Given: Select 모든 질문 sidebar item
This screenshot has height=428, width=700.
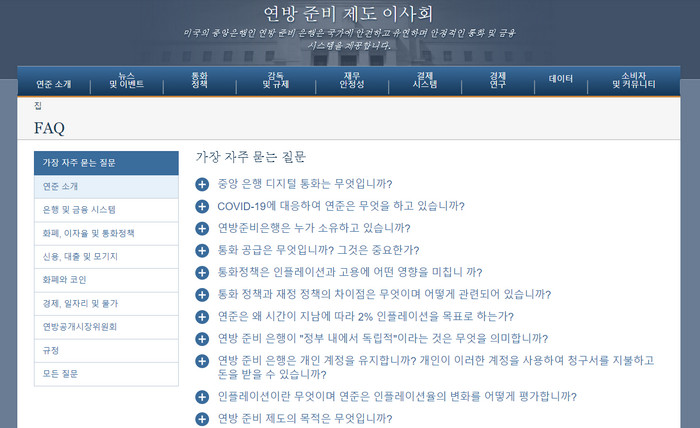Looking at the screenshot, I should (x=106, y=374).
